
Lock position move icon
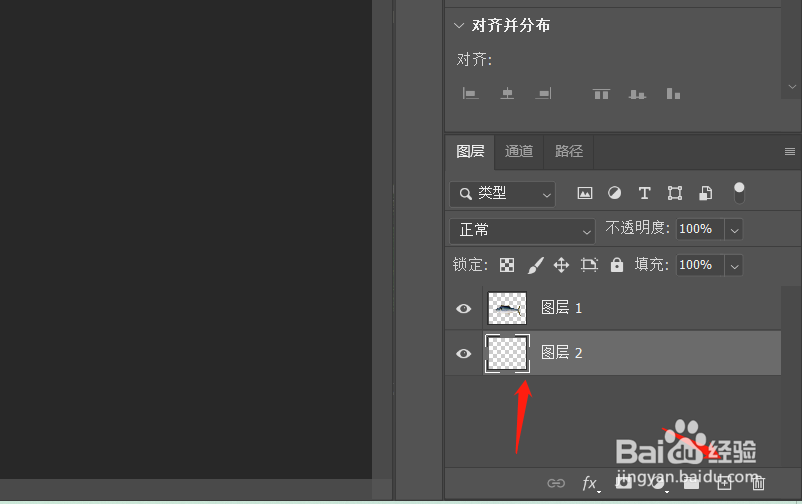pyautogui.click(x=561, y=265)
